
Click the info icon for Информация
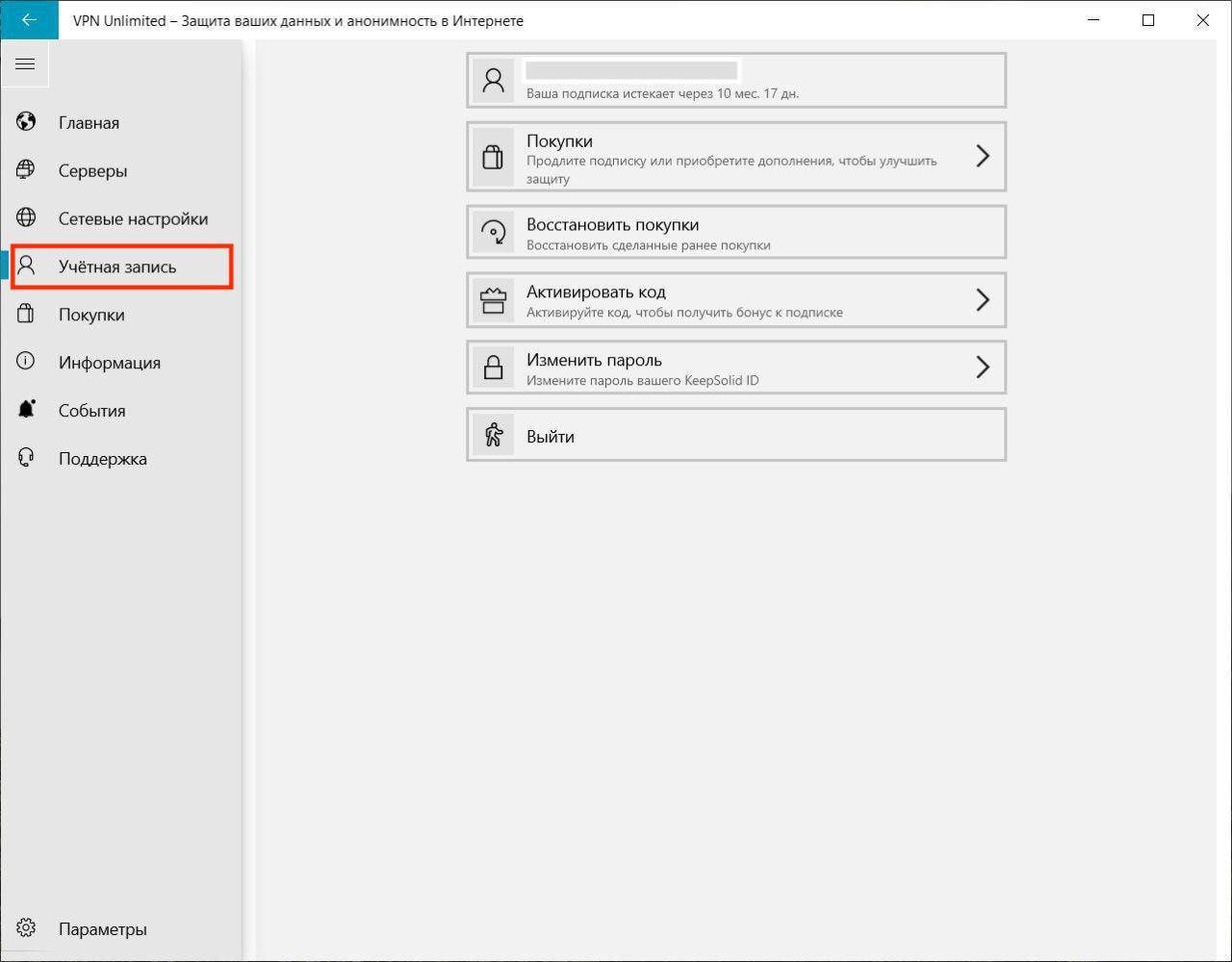26,362
